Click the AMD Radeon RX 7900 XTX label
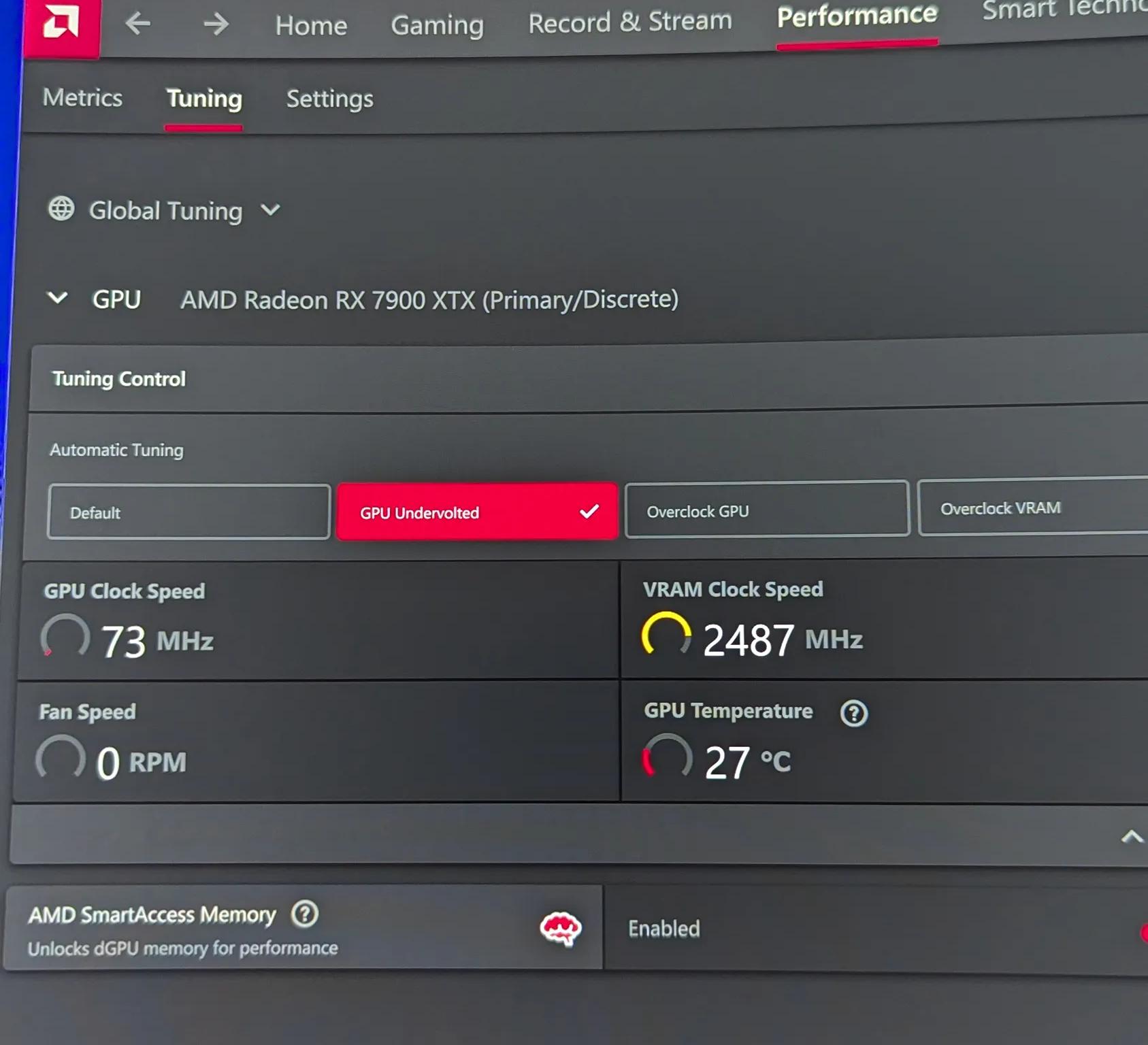1148x1045 pixels. [429, 299]
